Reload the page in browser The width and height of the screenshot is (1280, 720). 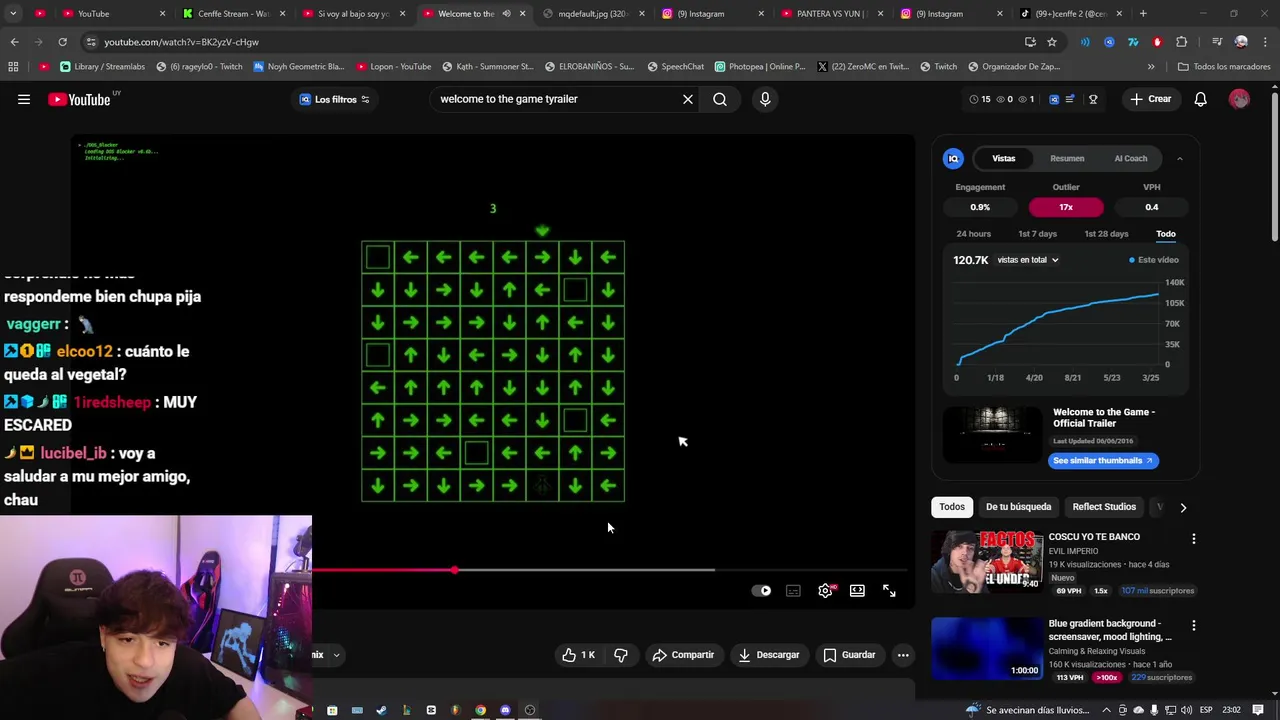pos(62,42)
